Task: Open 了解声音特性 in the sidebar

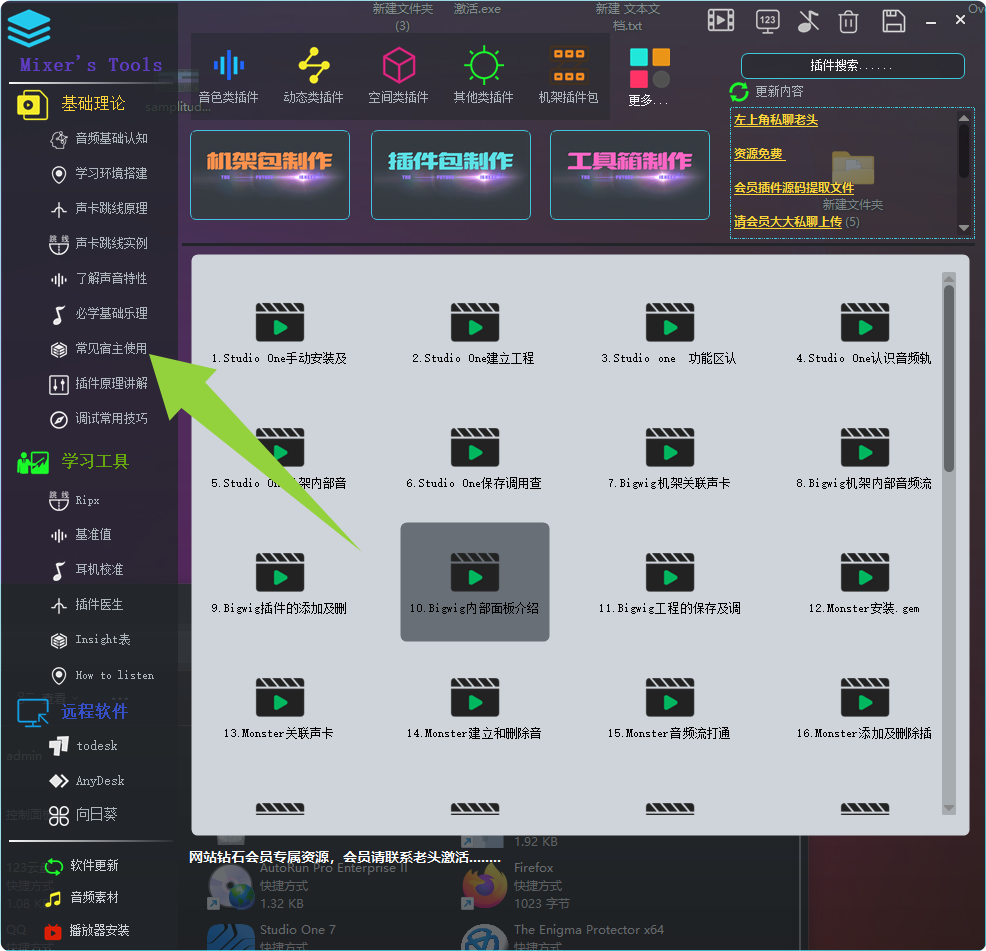Action: (x=99, y=279)
